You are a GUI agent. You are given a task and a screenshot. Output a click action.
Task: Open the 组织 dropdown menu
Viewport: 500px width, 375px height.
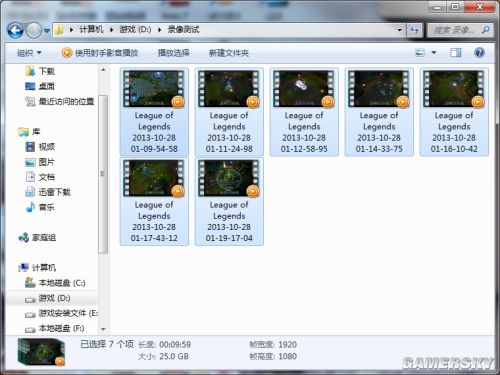point(29,53)
